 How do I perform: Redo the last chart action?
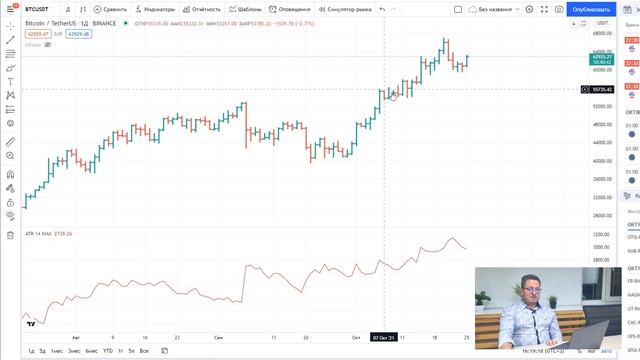pos(393,9)
